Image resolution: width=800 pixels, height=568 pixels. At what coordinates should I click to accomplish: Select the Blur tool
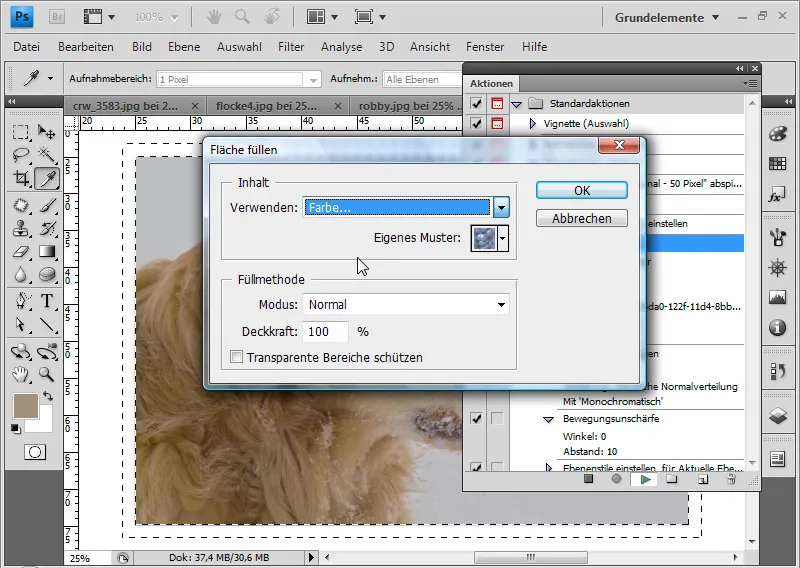(x=20, y=275)
